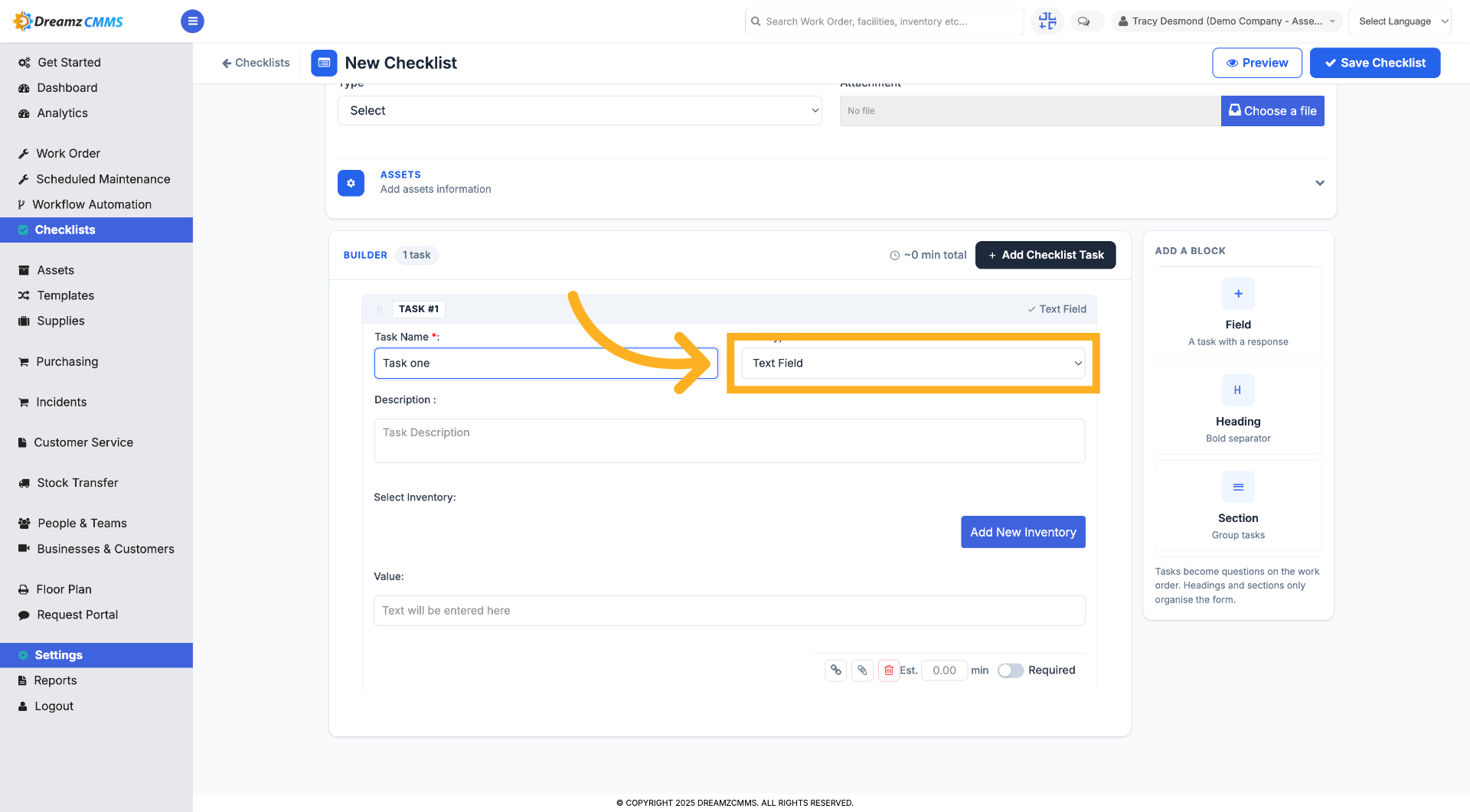Screen dimensions: 1470x812
Task: Open the Select Language dropdown
Action: coord(1400,21)
